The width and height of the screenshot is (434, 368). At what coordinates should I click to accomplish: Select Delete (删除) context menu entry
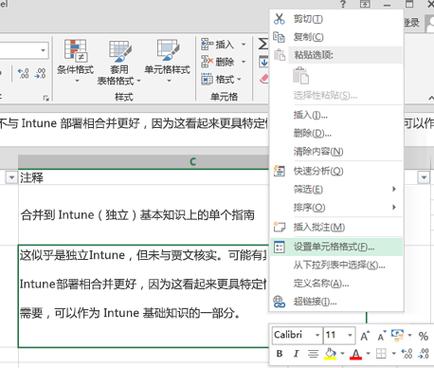[336, 133]
